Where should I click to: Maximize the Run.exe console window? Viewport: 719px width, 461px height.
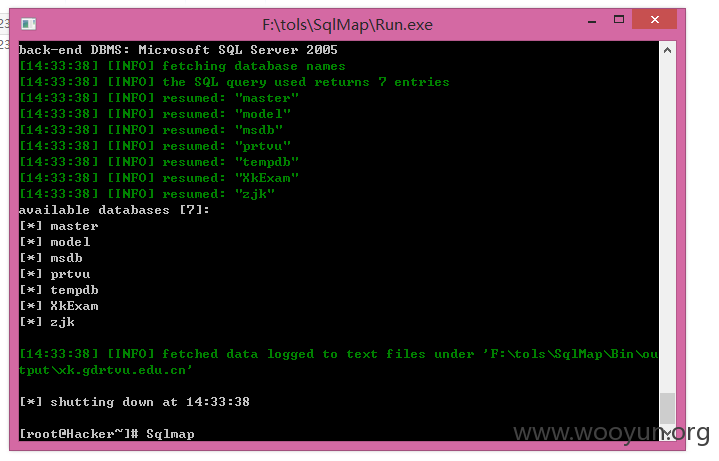point(619,19)
